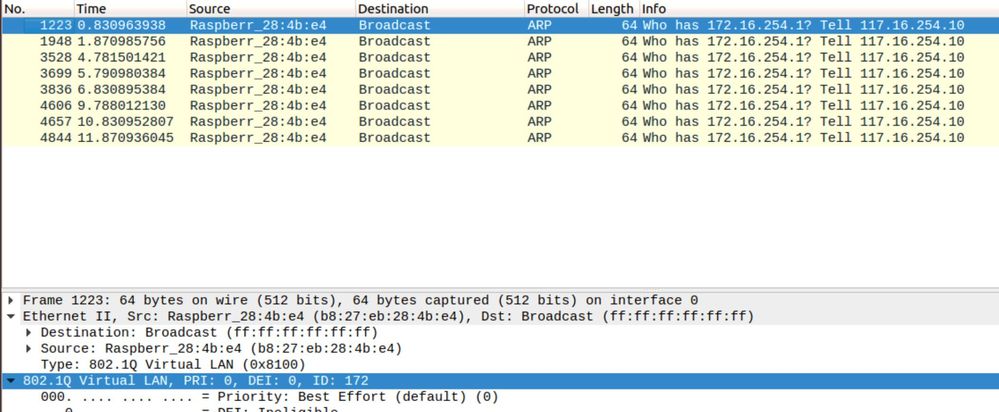Click Broadcast destination in packet 3528

pyautogui.click(x=394, y=57)
